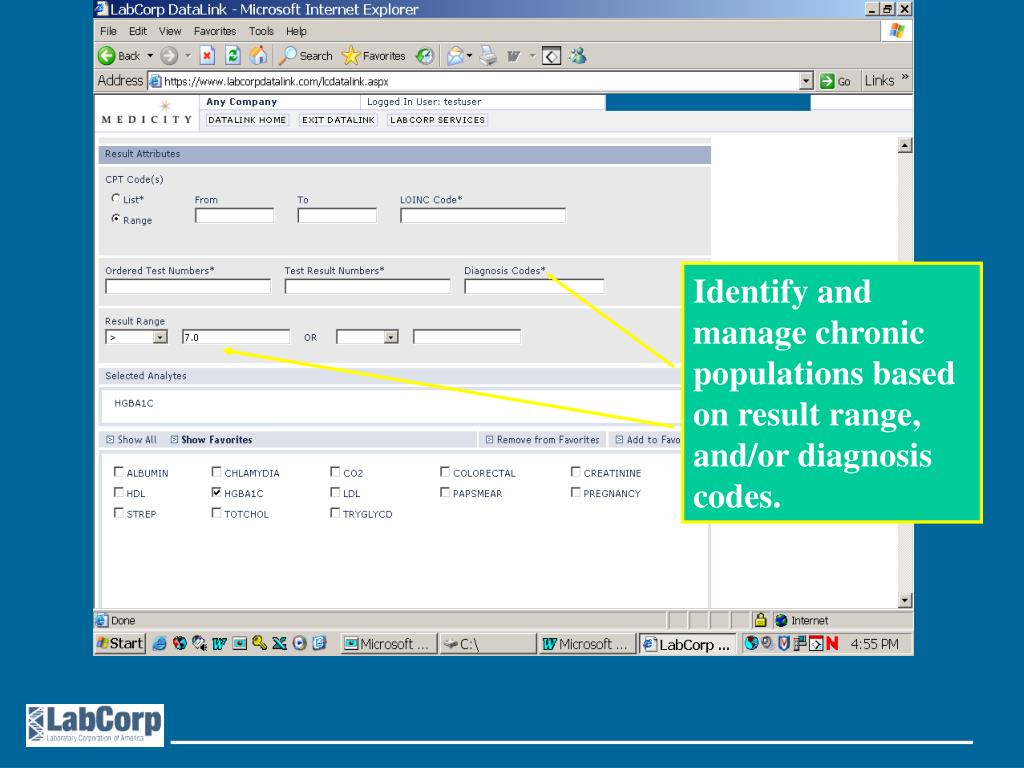1024x768 pixels.
Task: Click the DATALINK HOME button
Action: pyautogui.click(x=247, y=120)
